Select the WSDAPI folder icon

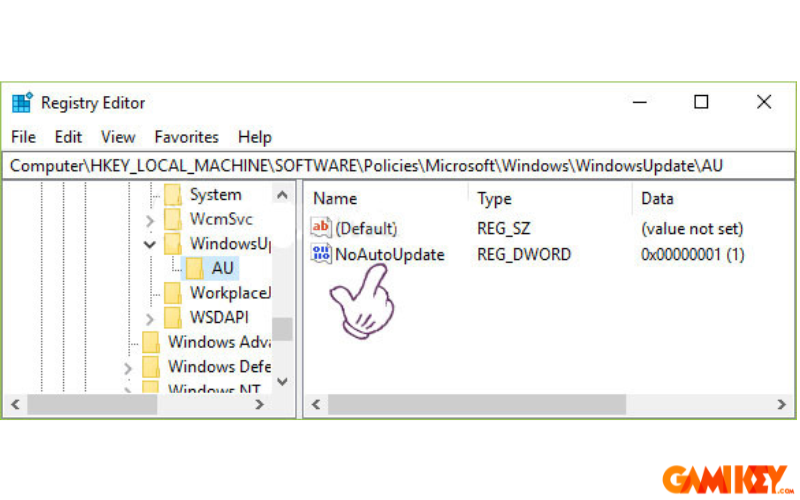click(x=173, y=317)
